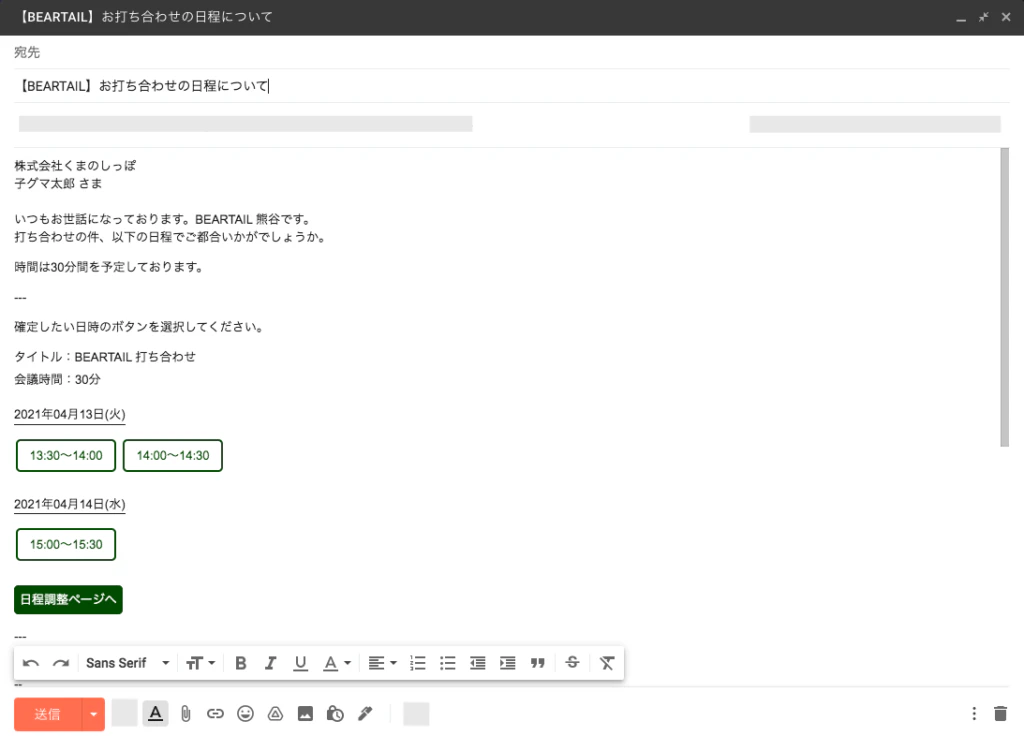The image size is (1024, 736).
Task: Toggle bold formatting
Action: [x=240, y=664]
